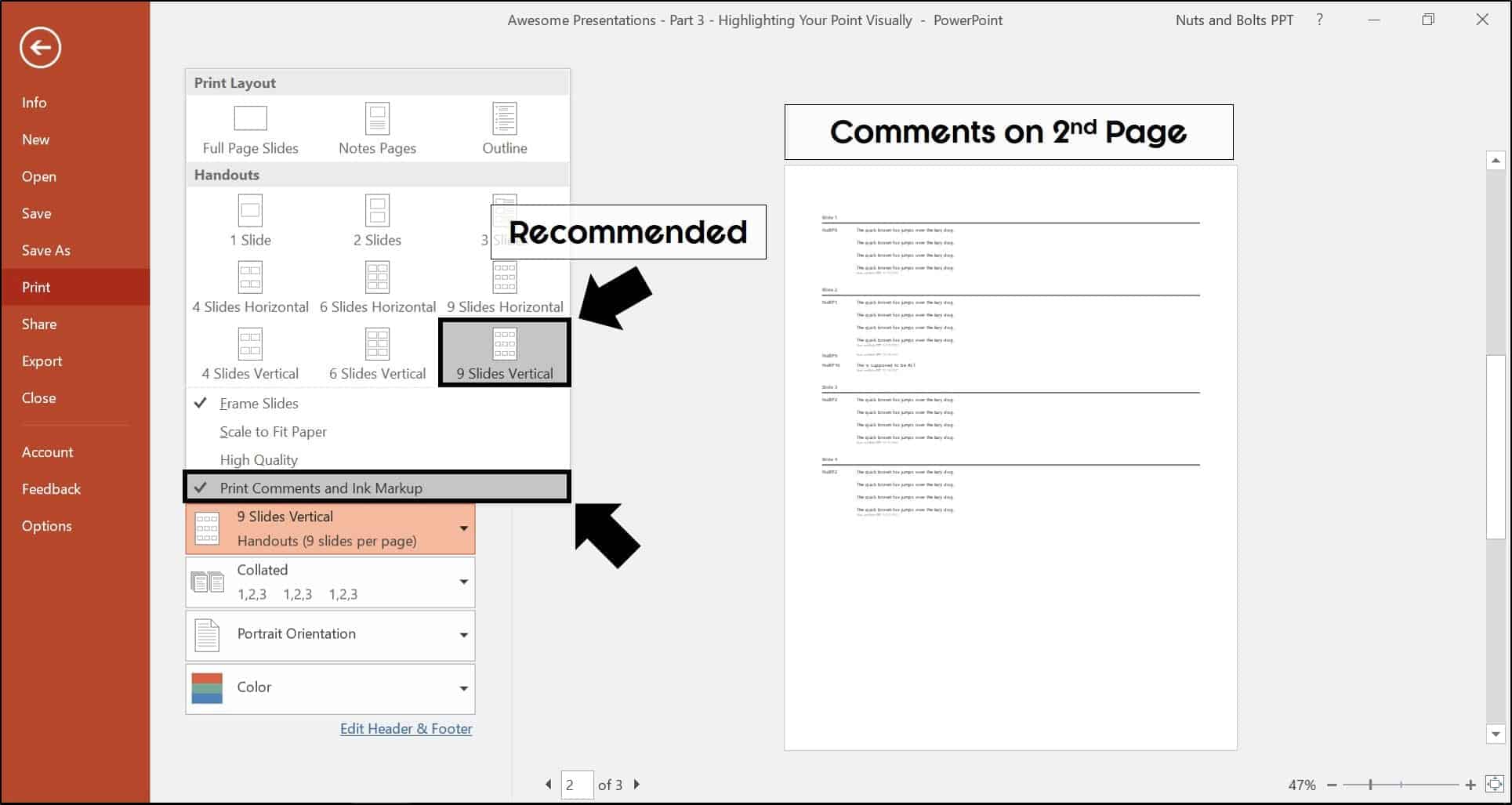Choose 9 Slides Vertical handout layout
1512x805 pixels.
click(x=504, y=351)
